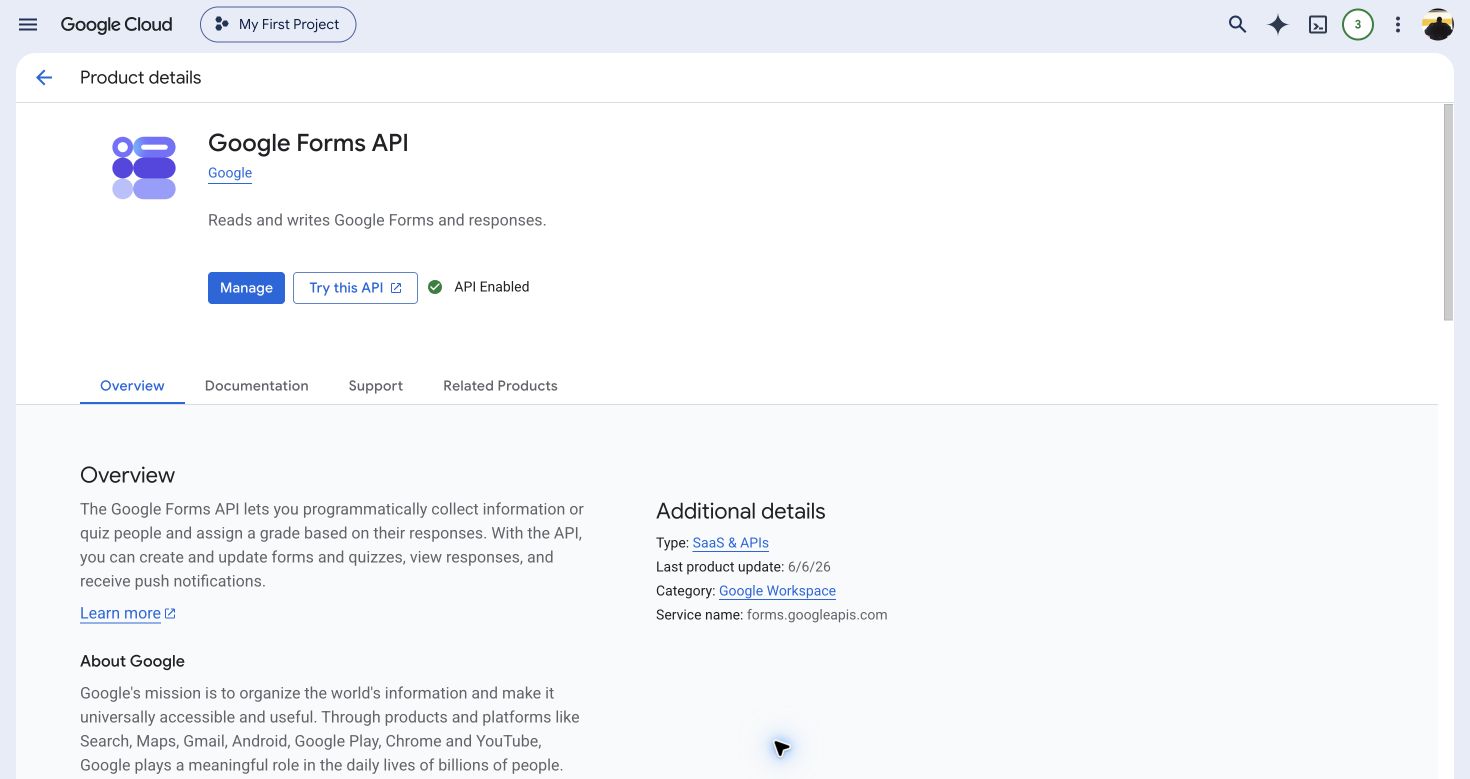Open notifications badge showing 3
The width and height of the screenshot is (1470, 779).
pos(1357,25)
